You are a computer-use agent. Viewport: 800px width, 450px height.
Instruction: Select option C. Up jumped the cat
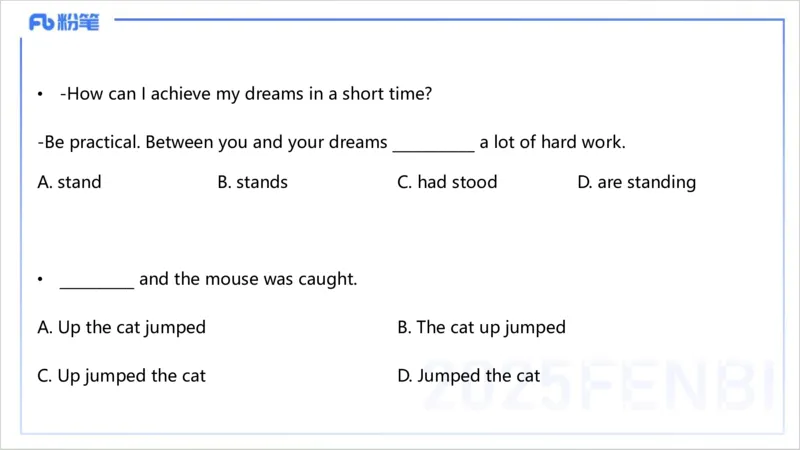coord(121,376)
